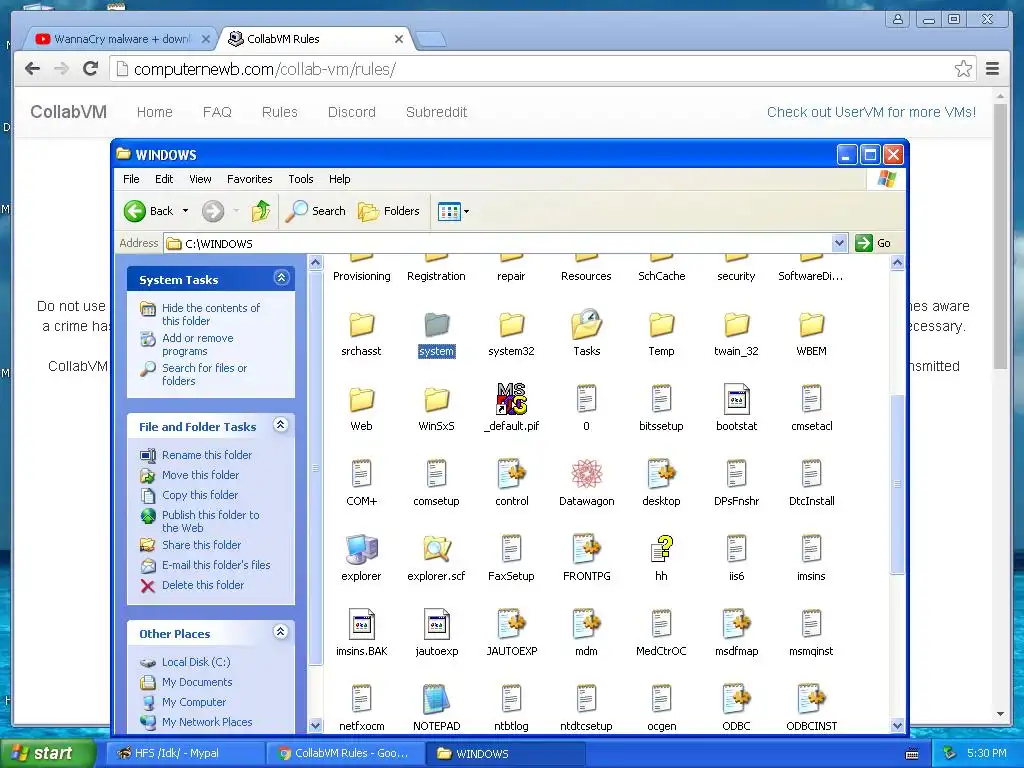Collapse the Other Places panel
Viewport: 1024px width, 768px height.
tap(281, 632)
